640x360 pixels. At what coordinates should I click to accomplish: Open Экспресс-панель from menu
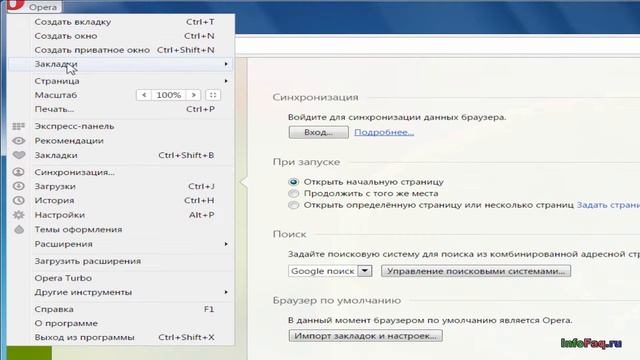point(121,127)
